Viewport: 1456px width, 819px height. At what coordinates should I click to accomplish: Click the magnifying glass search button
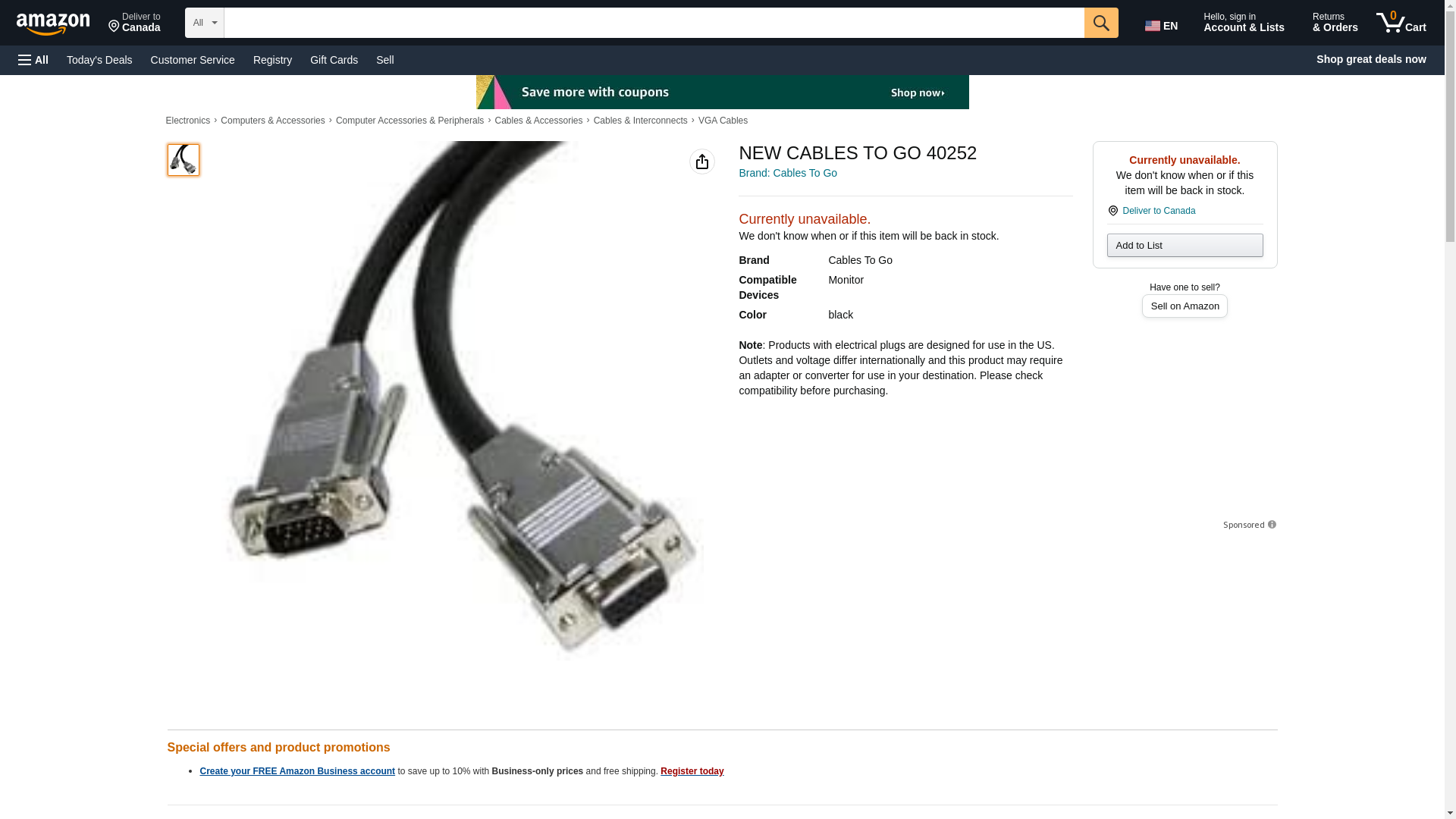(x=1100, y=23)
